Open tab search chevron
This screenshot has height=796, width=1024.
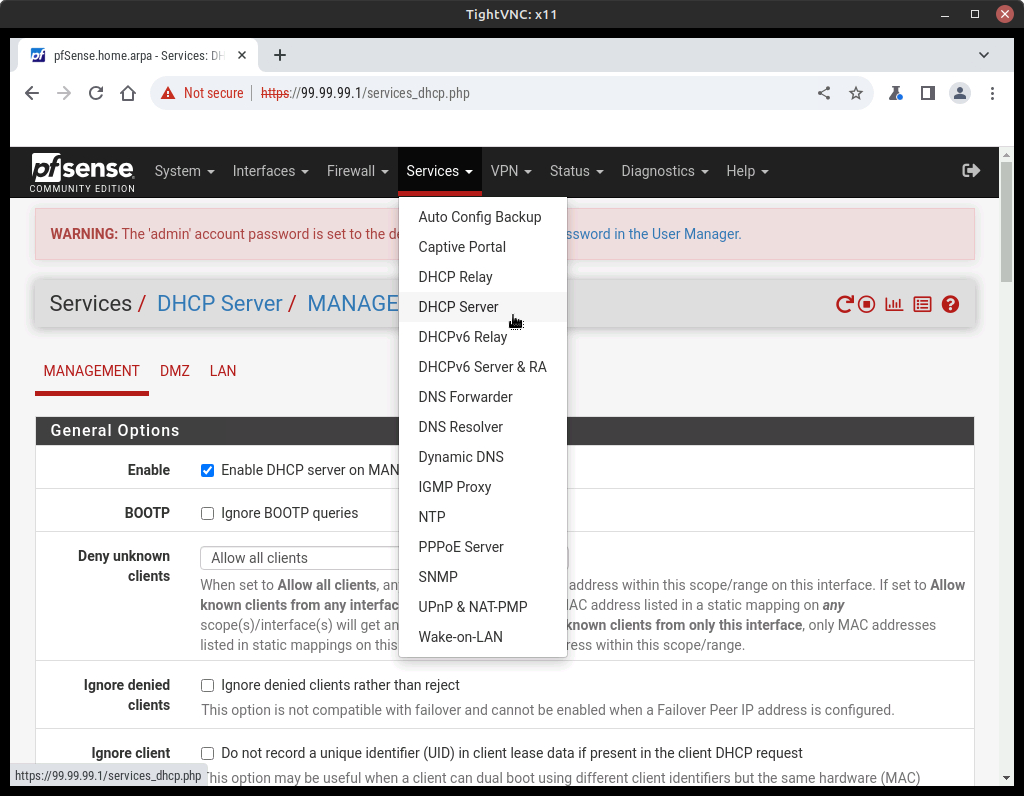(984, 56)
